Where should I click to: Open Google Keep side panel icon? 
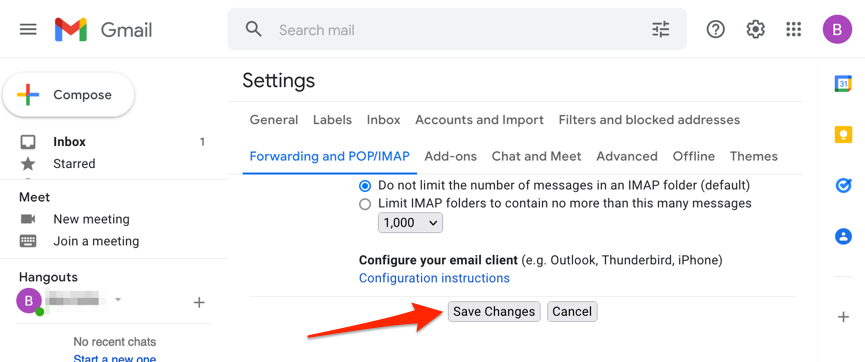843,135
